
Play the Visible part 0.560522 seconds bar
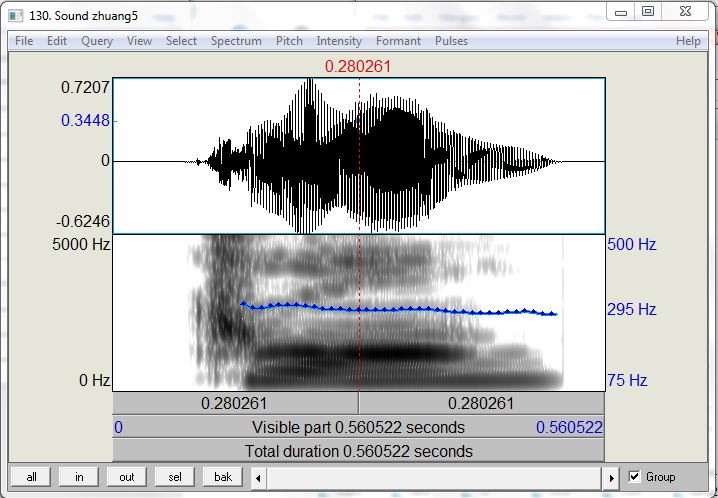tap(359, 428)
